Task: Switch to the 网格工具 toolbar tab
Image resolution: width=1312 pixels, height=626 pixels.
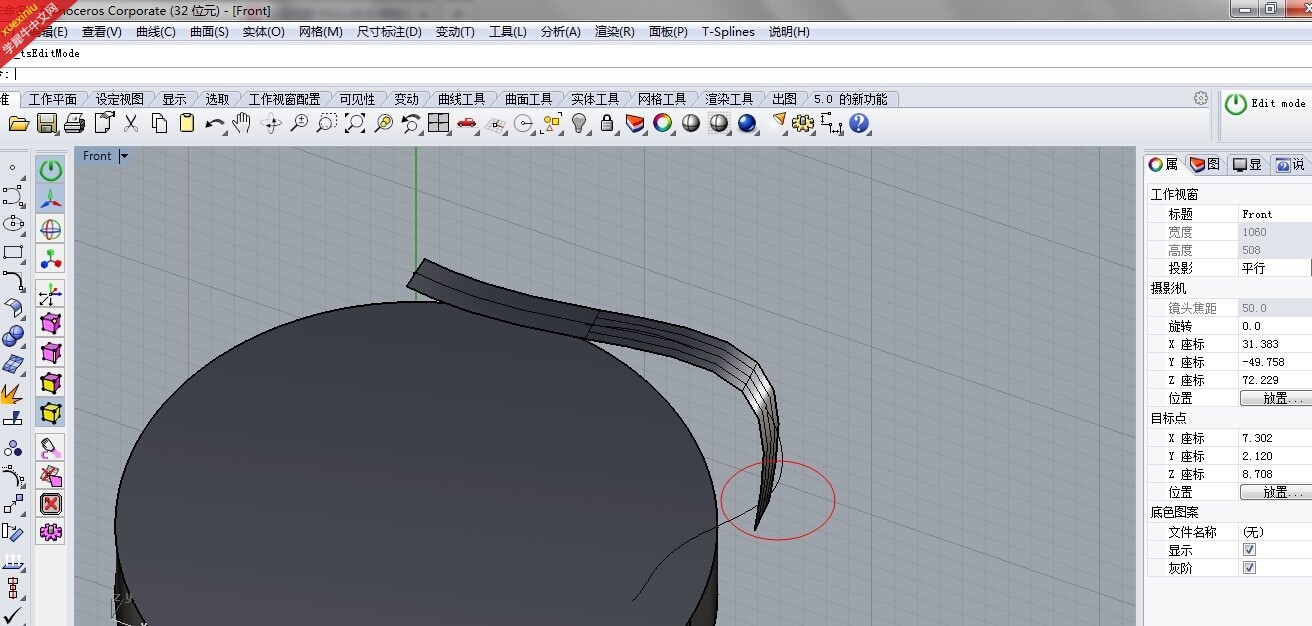Action: (662, 99)
